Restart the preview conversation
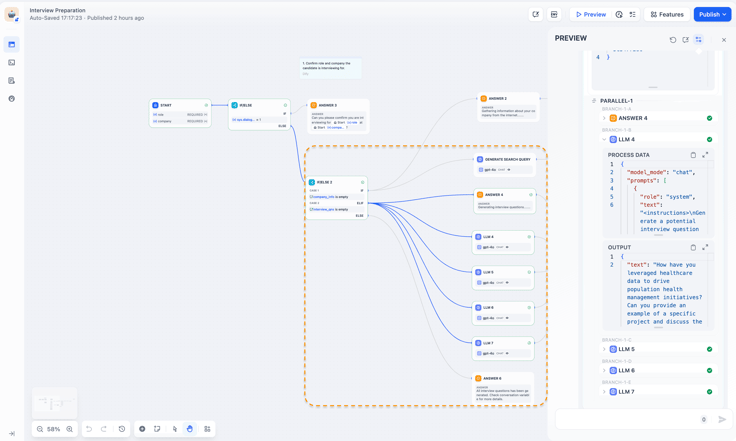The width and height of the screenshot is (736, 441). pos(673,40)
